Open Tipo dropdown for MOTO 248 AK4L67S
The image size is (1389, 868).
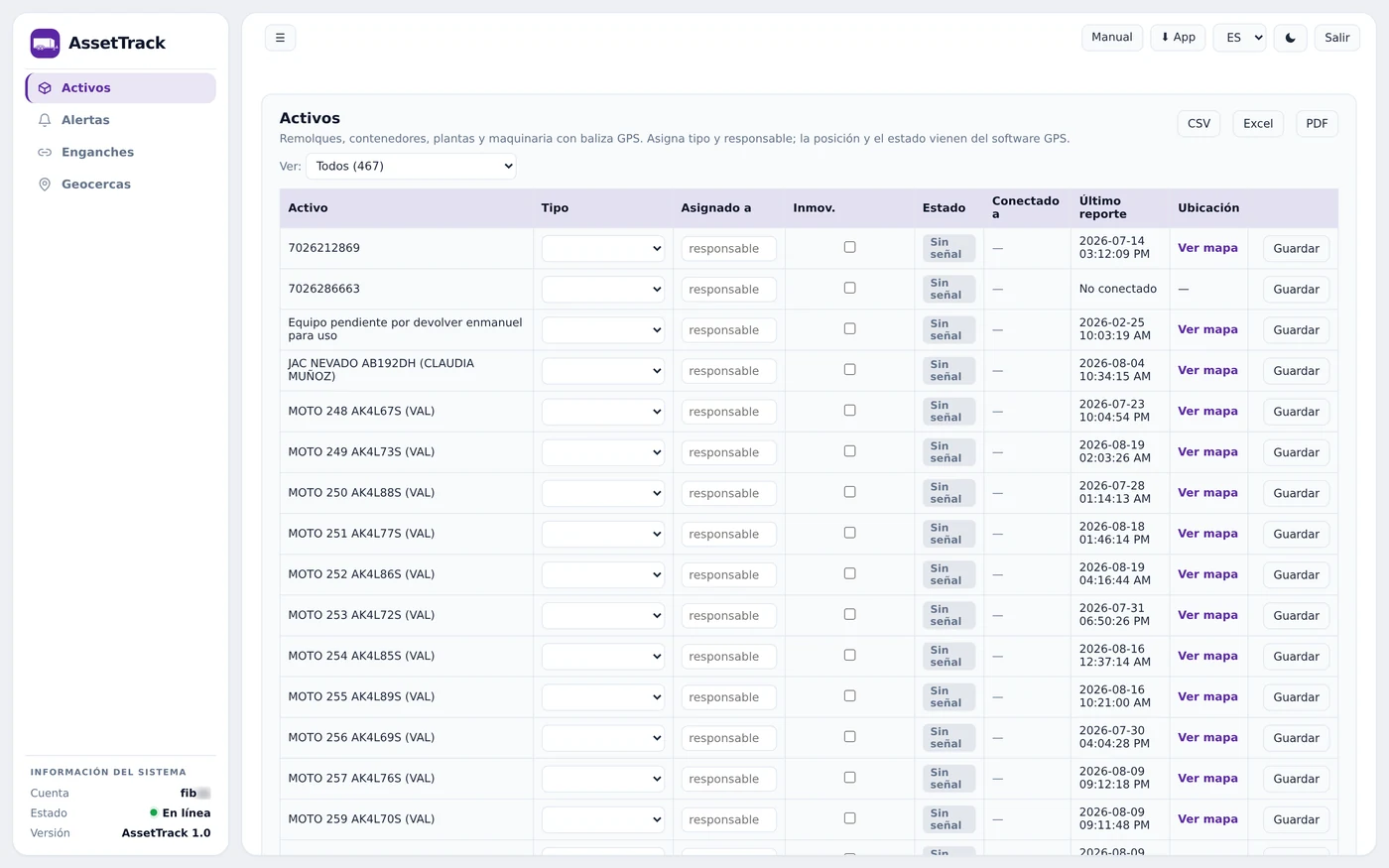pyautogui.click(x=603, y=412)
